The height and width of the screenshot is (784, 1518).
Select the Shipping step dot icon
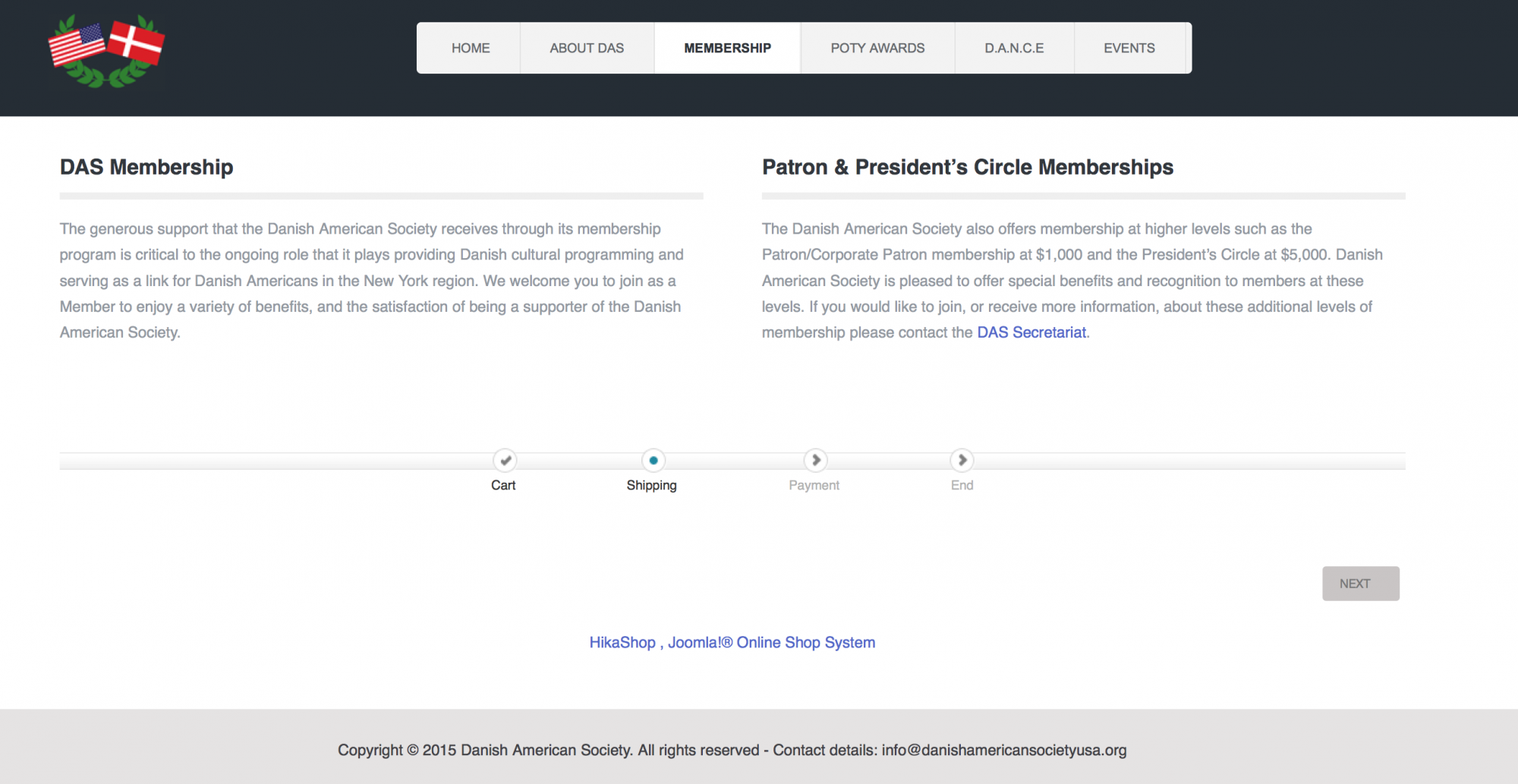pos(653,460)
